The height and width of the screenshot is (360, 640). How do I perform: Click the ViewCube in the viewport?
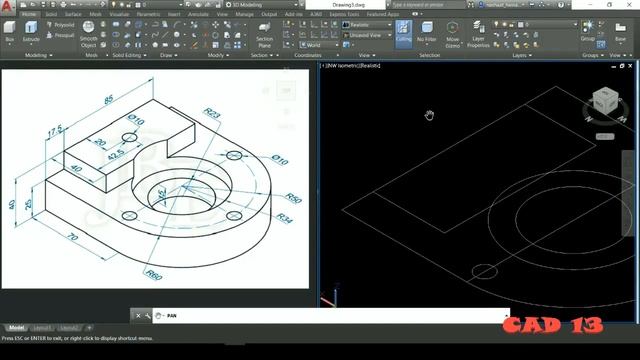606,100
